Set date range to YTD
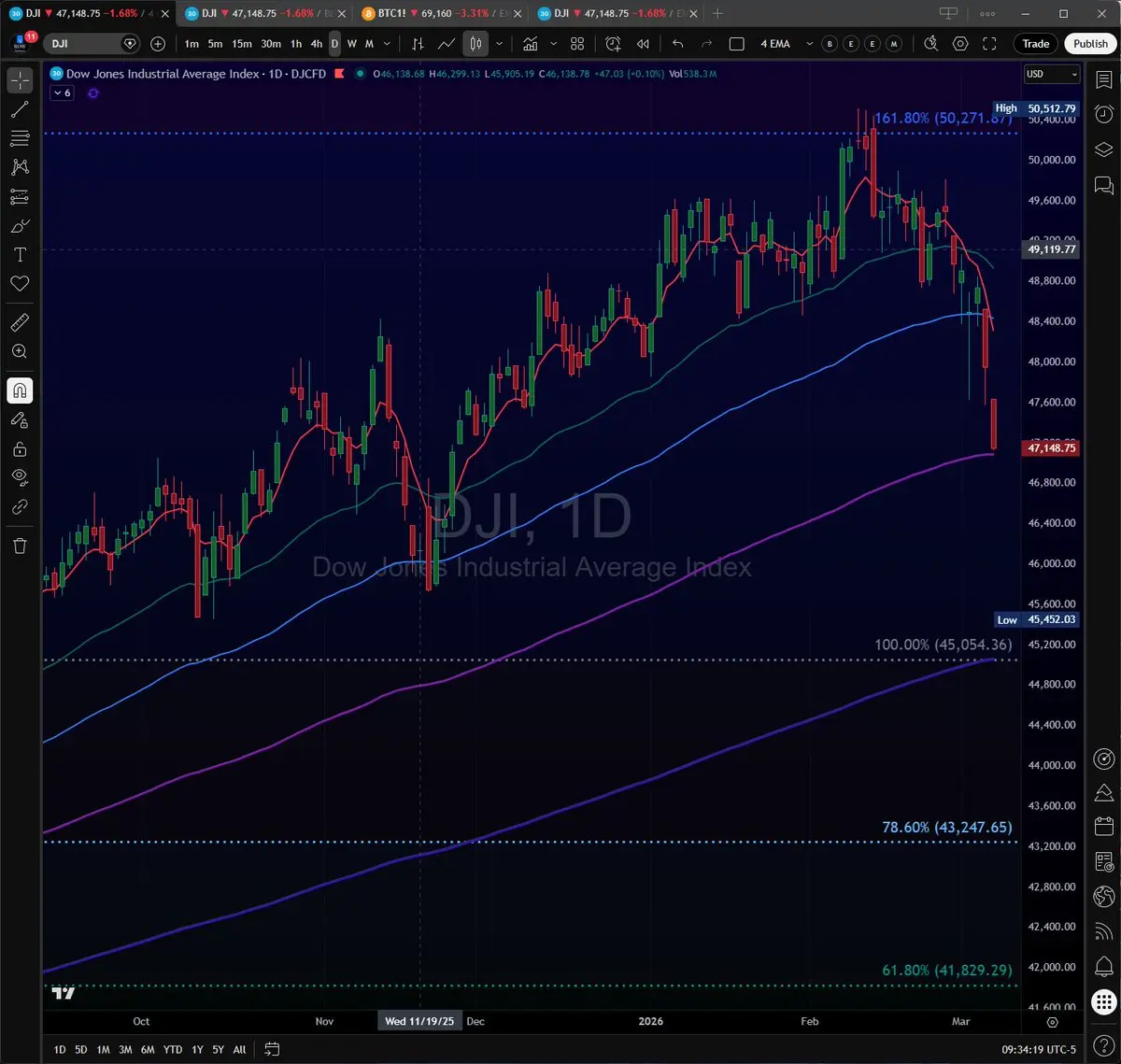Viewport: 1121px width, 1064px height. (172, 1049)
